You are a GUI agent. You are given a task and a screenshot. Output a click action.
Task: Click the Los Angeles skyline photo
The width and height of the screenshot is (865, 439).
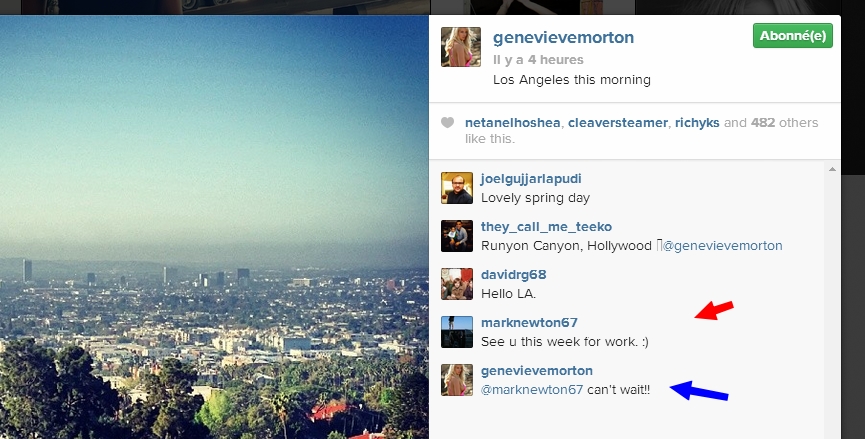click(x=214, y=227)
